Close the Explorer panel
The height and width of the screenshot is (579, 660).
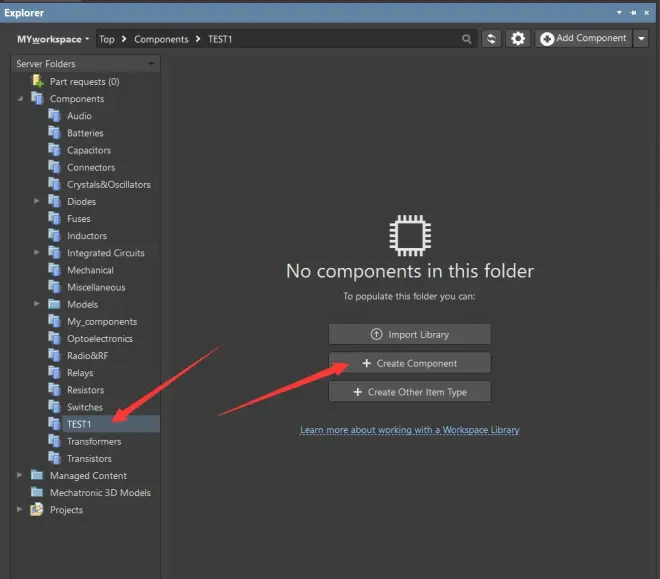[x=647, y=13]
